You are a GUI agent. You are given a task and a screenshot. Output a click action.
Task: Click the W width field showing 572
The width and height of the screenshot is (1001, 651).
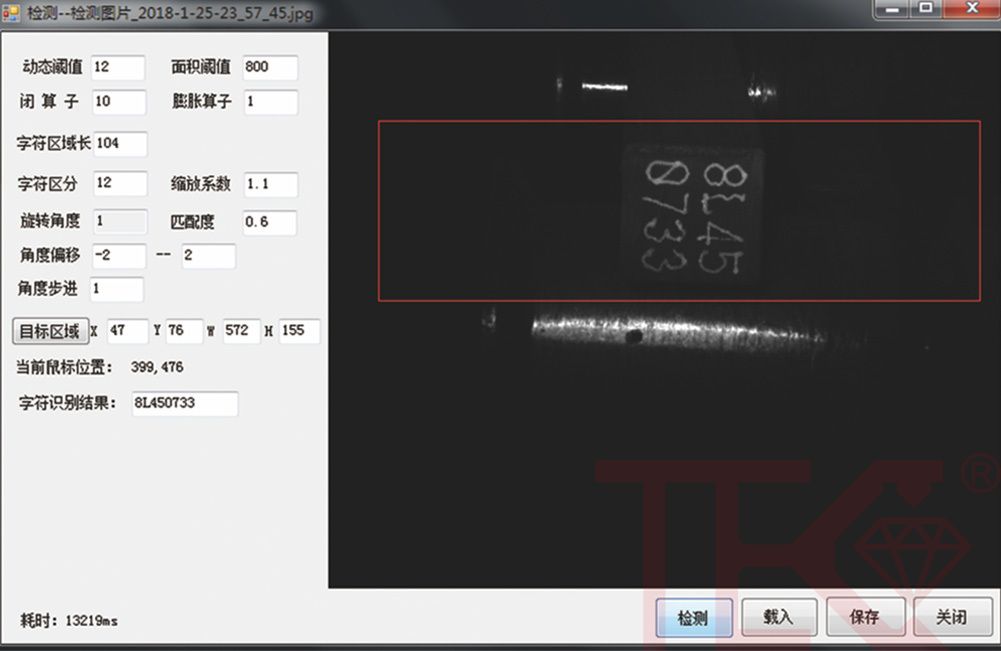point(241,331)
